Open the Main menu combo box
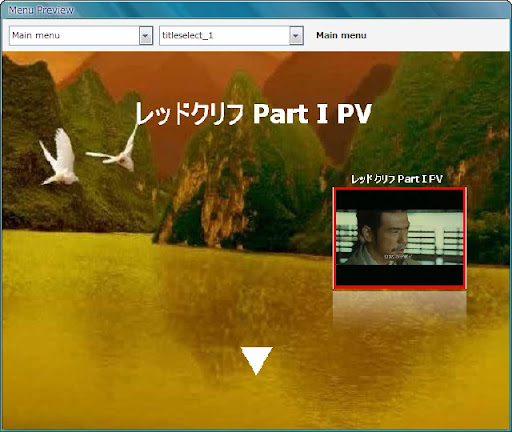This screenshot has height=432, width=512. click(81, 35)
